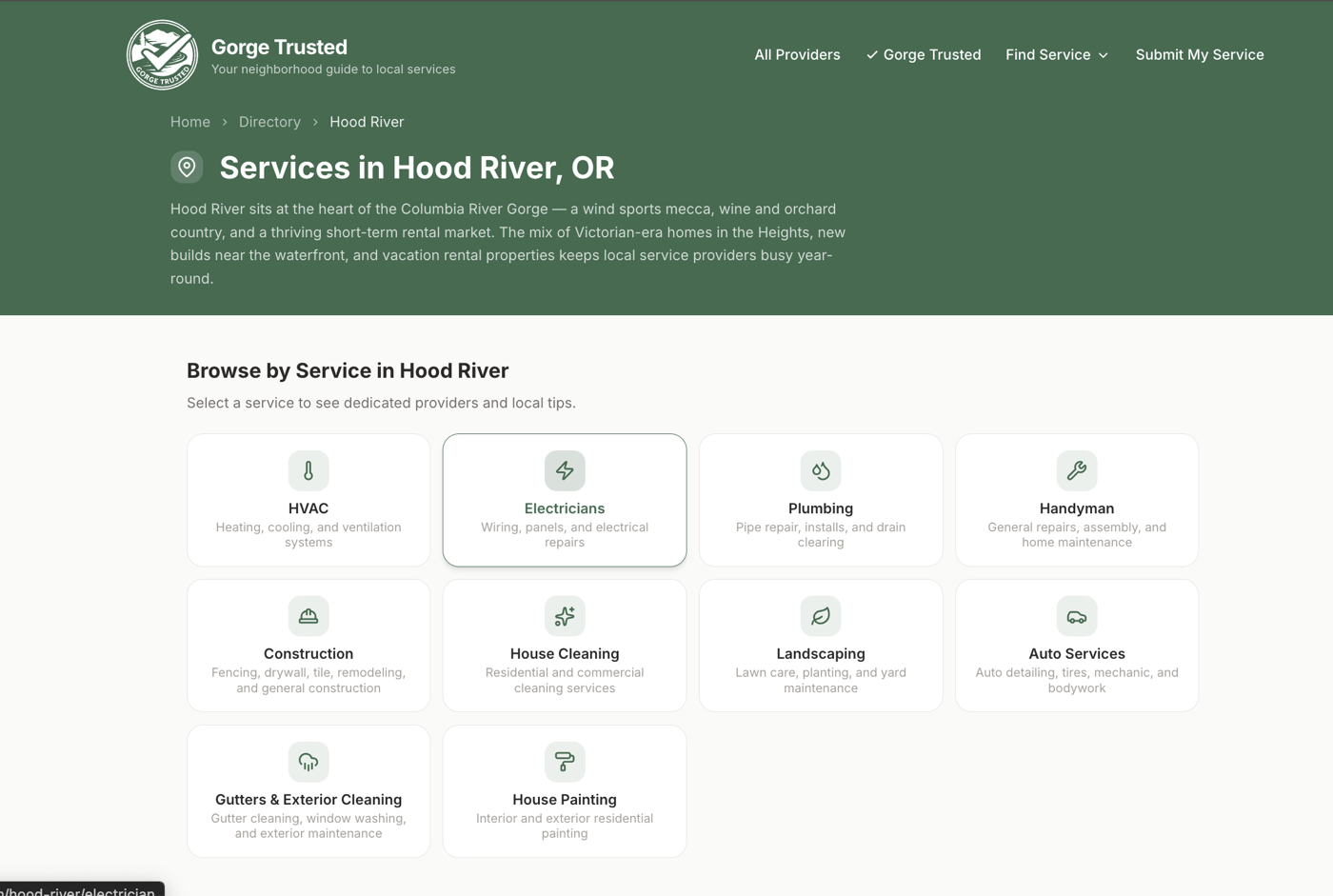The width and height of the screenshot is (1333, 896).
Task: Click the Gorge Trusted circular logo
Action: (162, 55)
